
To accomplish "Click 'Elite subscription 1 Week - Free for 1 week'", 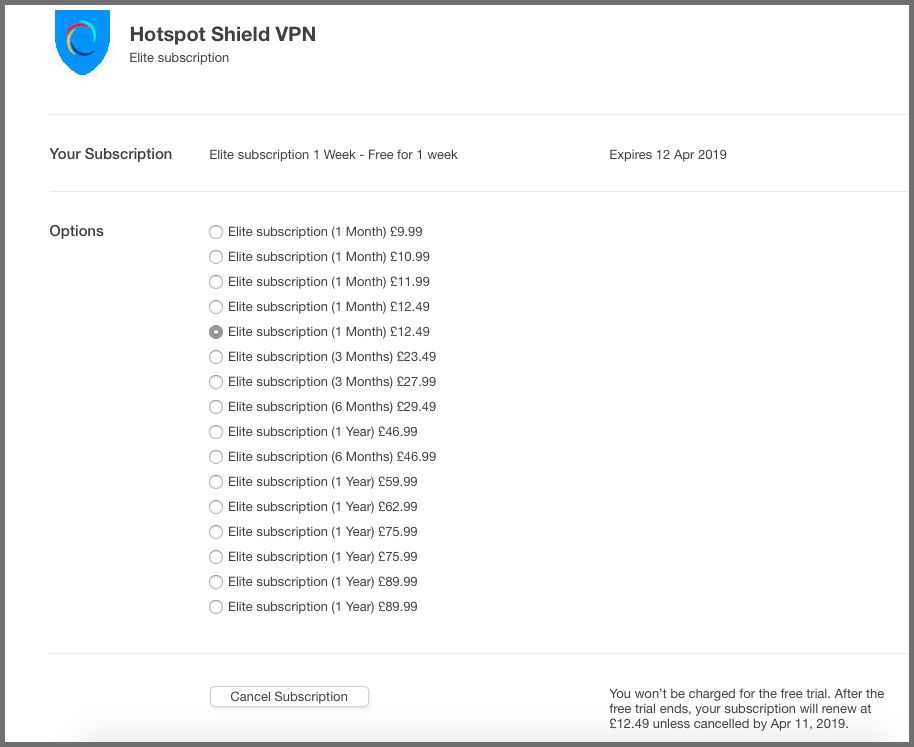I will pos(333,155).
